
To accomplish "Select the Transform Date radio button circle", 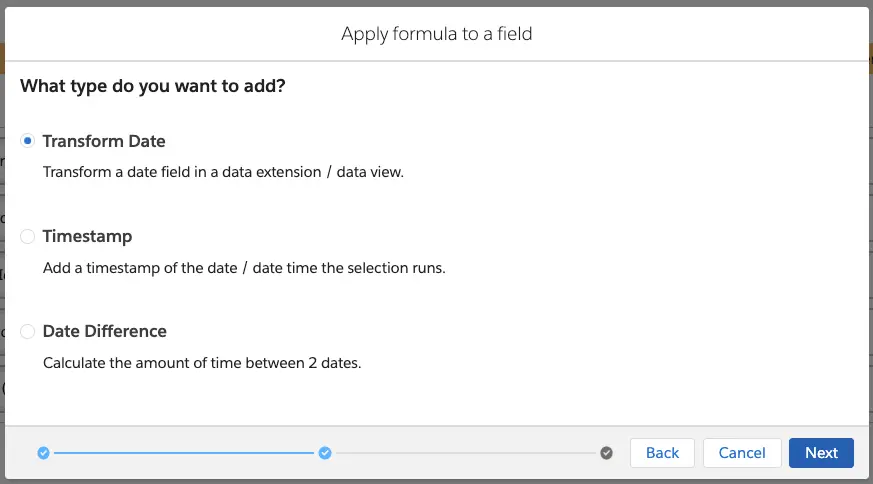I will (28, 141).
